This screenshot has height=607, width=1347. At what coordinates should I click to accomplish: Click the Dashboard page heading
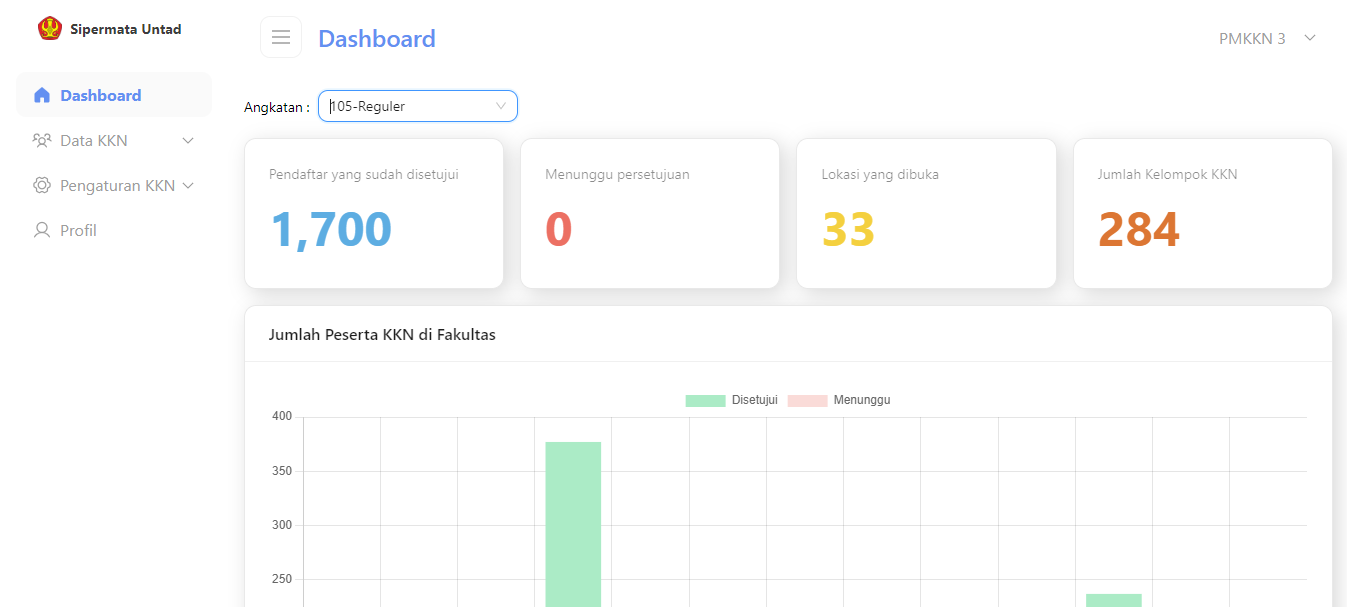click(x=377, y=39)
